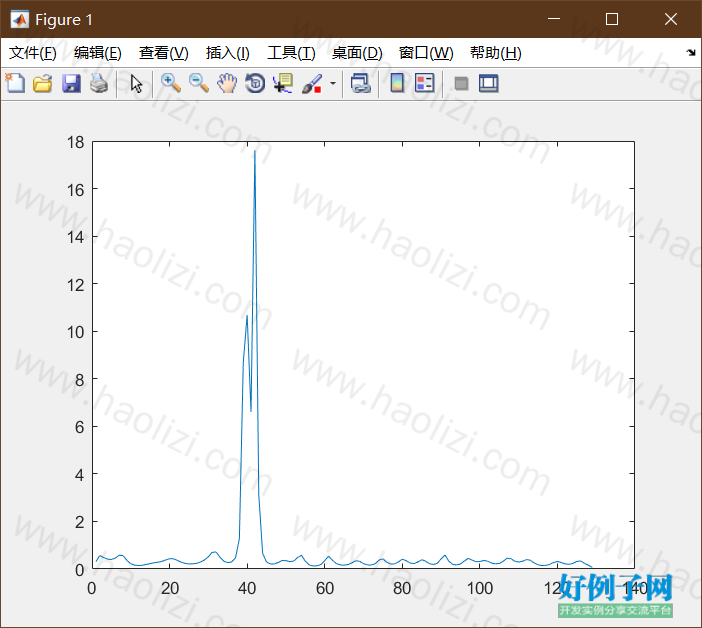Screen dimensions: 702x628
Task: Click the Link Plot icon
Action: tap(361, 83)
